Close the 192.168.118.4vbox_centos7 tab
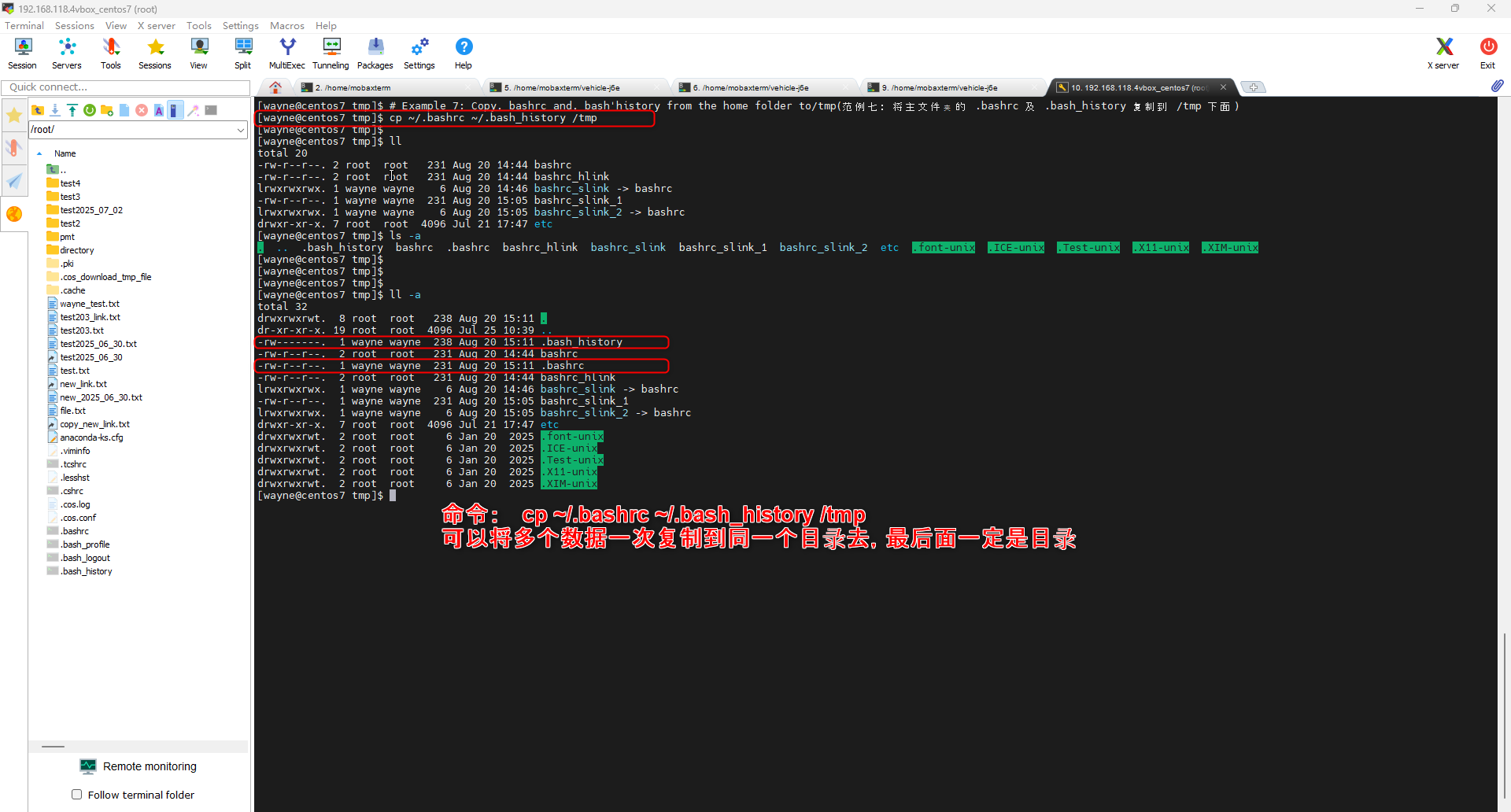The width and height of the screenshot is (1511, 812). click(x=1223, y=87)
